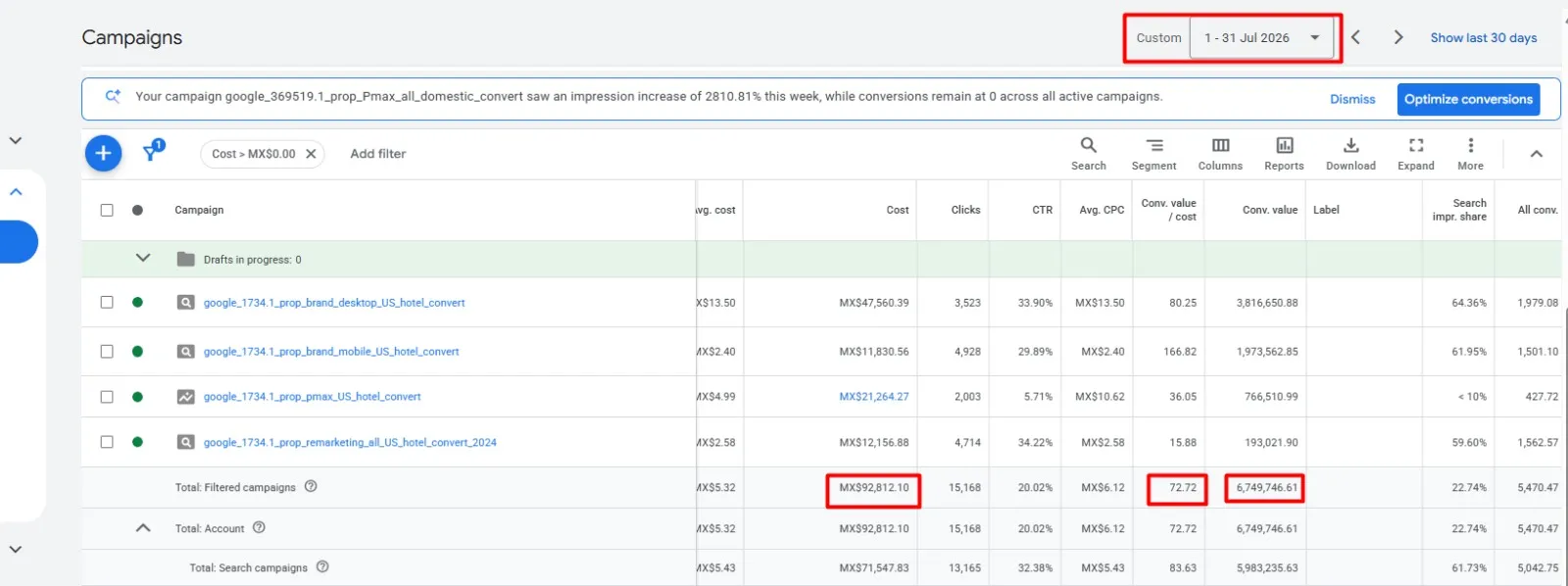This screenshot has width=1568, height=586.
Task: Select the highlighted blue sidebar item
Action: tap(19, 242)
